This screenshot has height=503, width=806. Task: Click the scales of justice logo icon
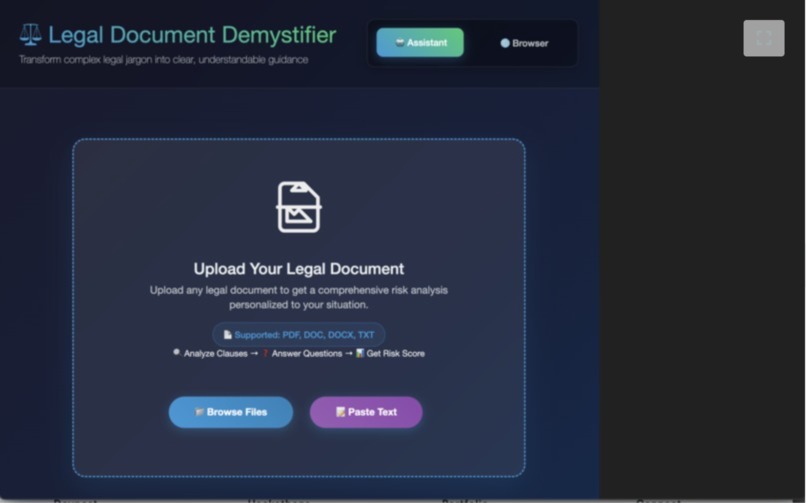pos(31,34)
